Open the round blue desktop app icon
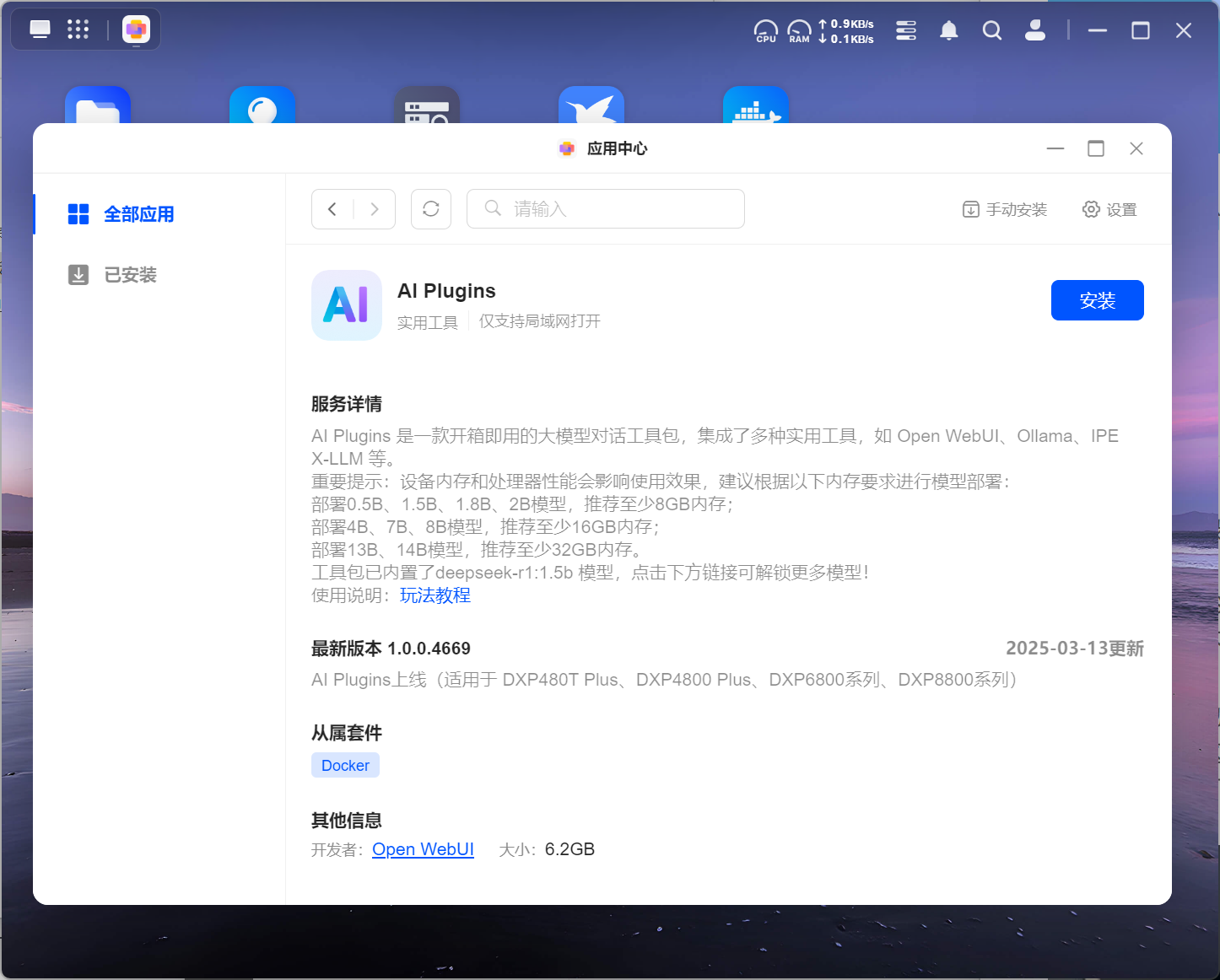1220x980 pixels. coord(262,105)
